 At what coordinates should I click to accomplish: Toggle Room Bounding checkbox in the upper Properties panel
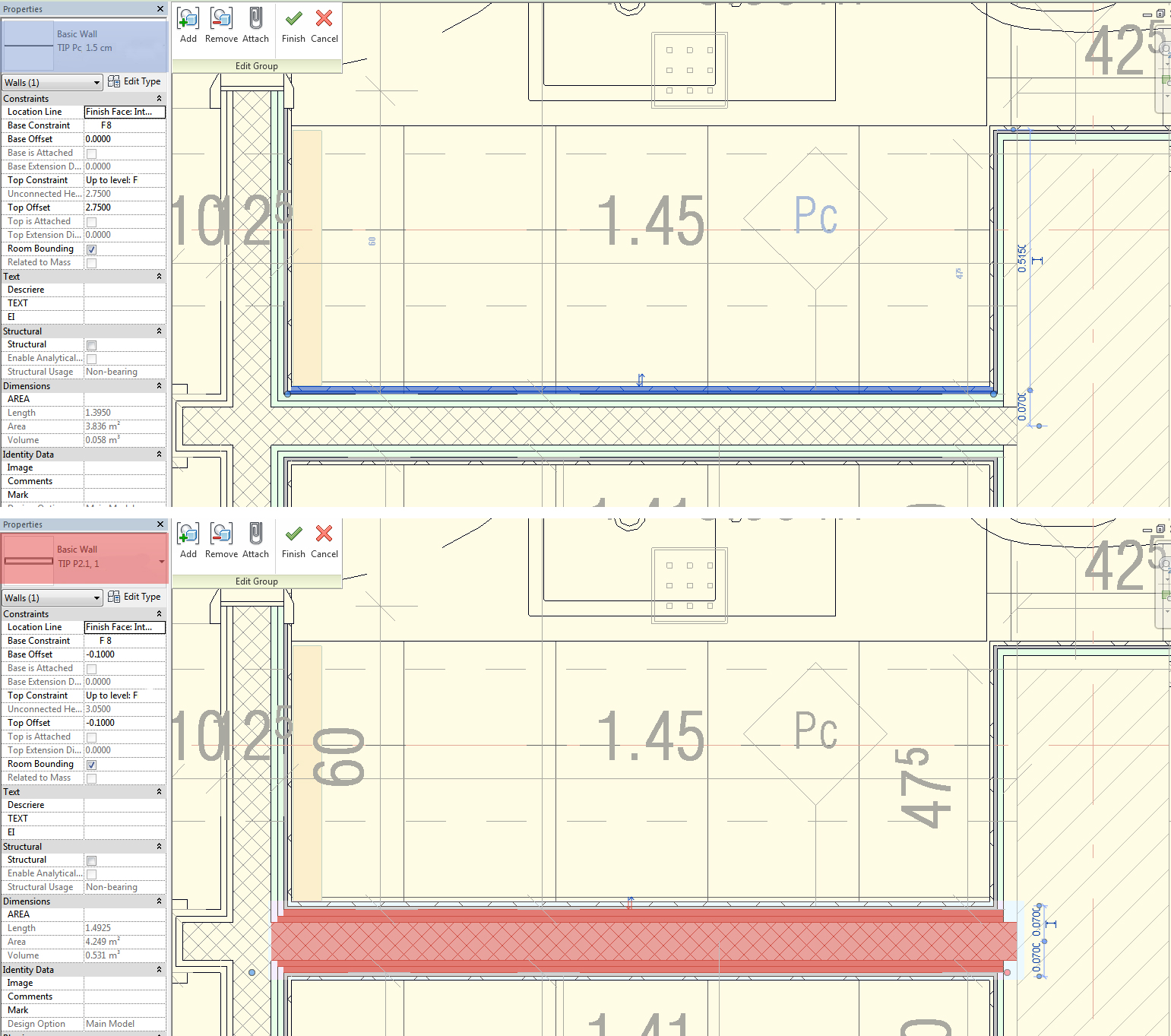point(91,249)
